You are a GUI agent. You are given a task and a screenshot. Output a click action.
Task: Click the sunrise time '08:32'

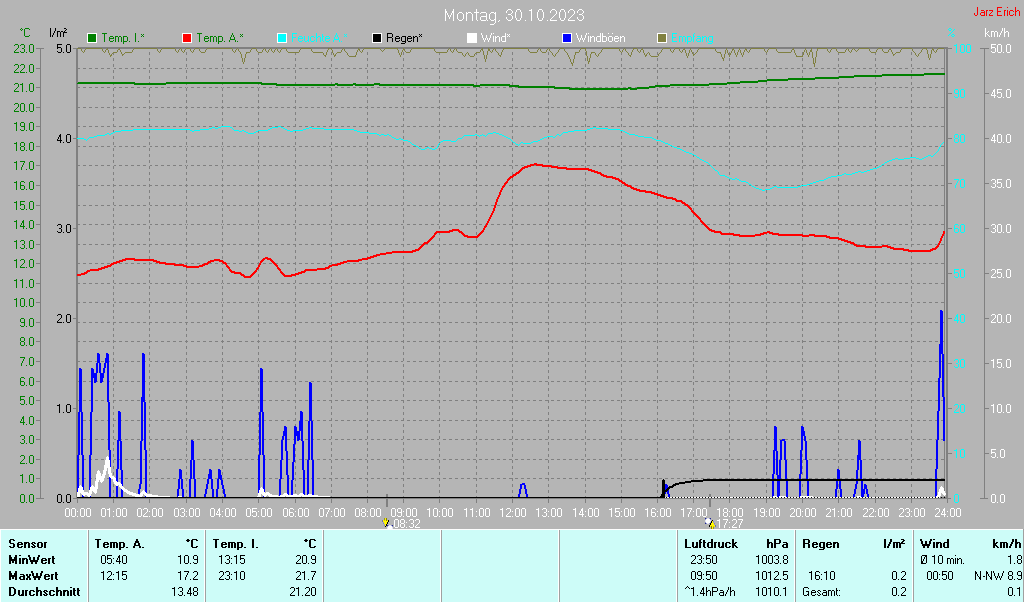(406, 524)
